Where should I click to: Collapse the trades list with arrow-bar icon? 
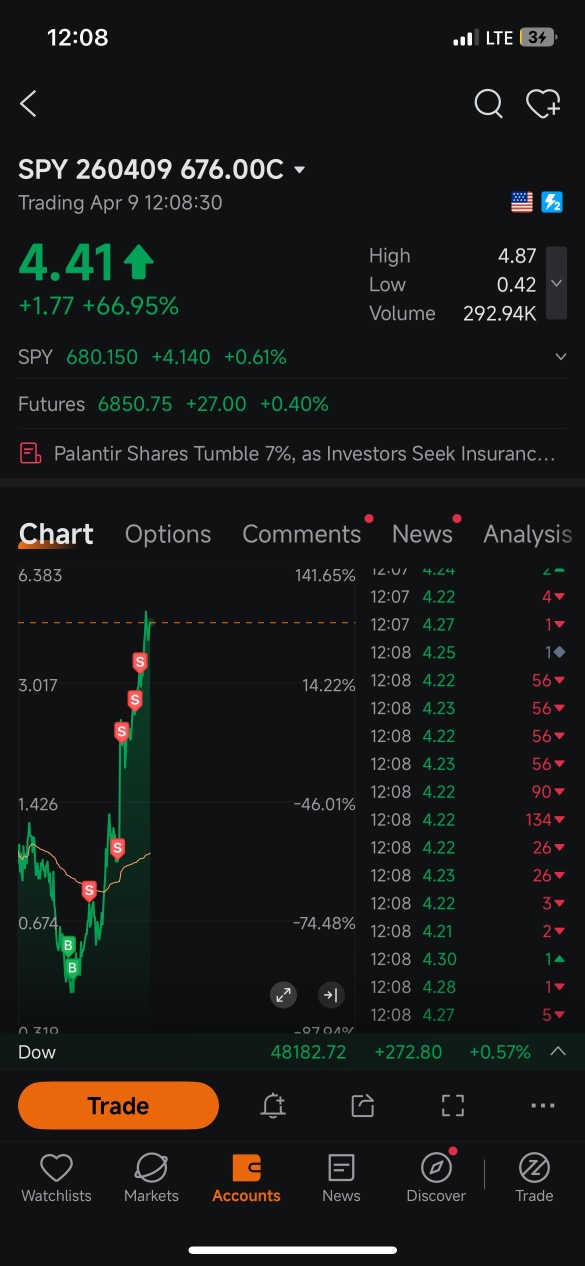pos(331,995)
